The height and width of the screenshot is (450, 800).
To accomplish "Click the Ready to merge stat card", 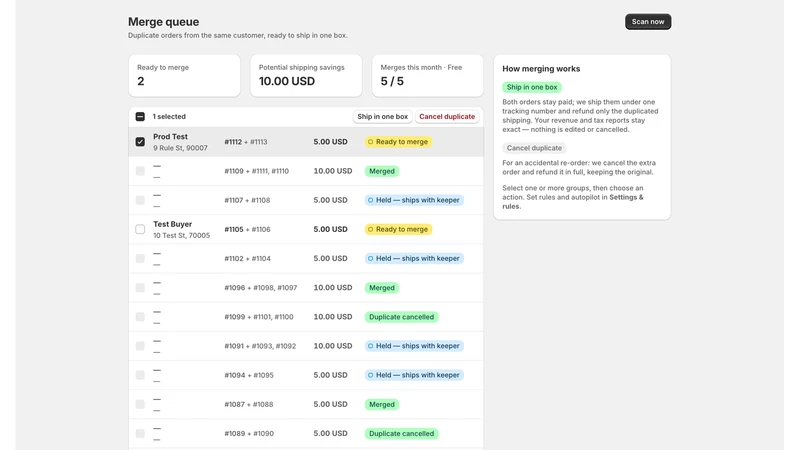I will click(x=184, y=76).
